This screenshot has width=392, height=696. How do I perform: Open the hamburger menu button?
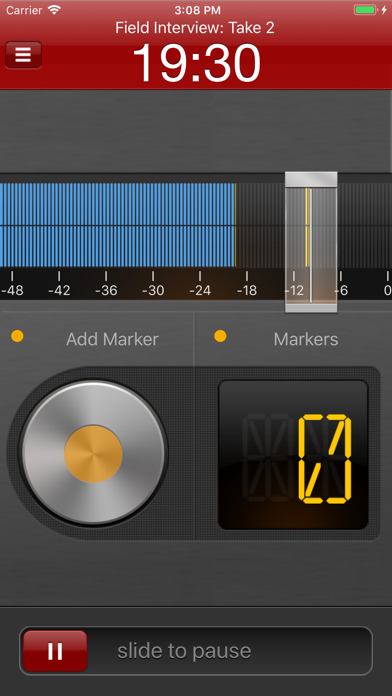(x=24, y=55)
